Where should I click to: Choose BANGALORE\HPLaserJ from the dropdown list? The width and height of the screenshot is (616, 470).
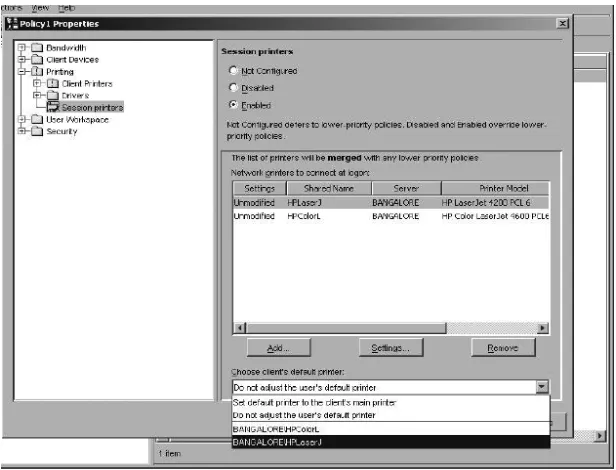pos(391,442)
